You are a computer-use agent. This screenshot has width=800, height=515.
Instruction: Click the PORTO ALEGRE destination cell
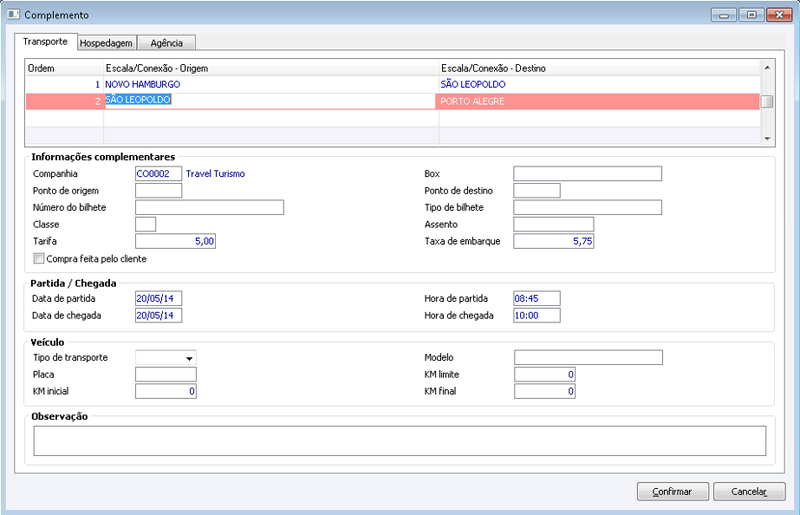(599, 101)
